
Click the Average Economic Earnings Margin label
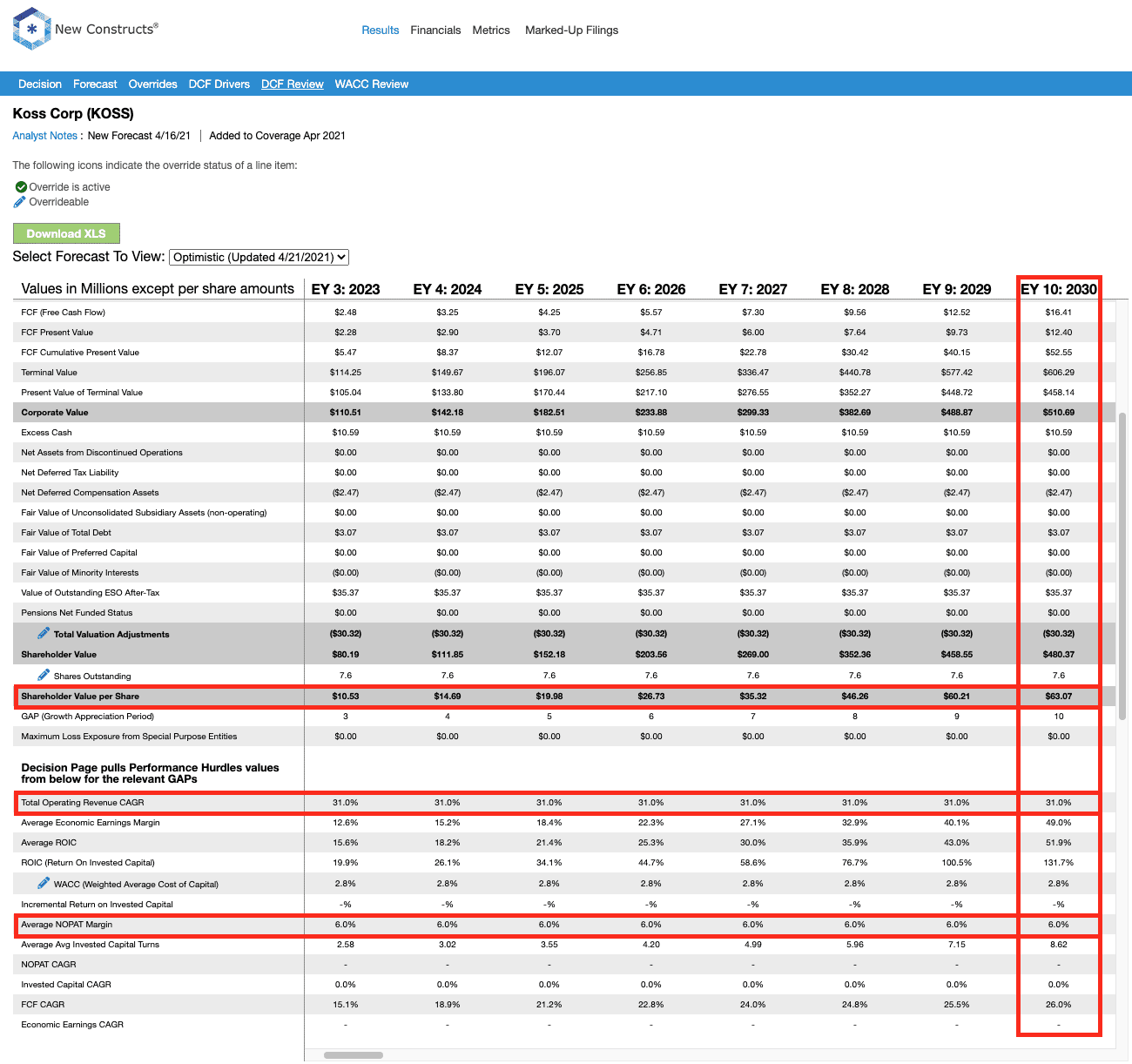click(x=91, y=823)
